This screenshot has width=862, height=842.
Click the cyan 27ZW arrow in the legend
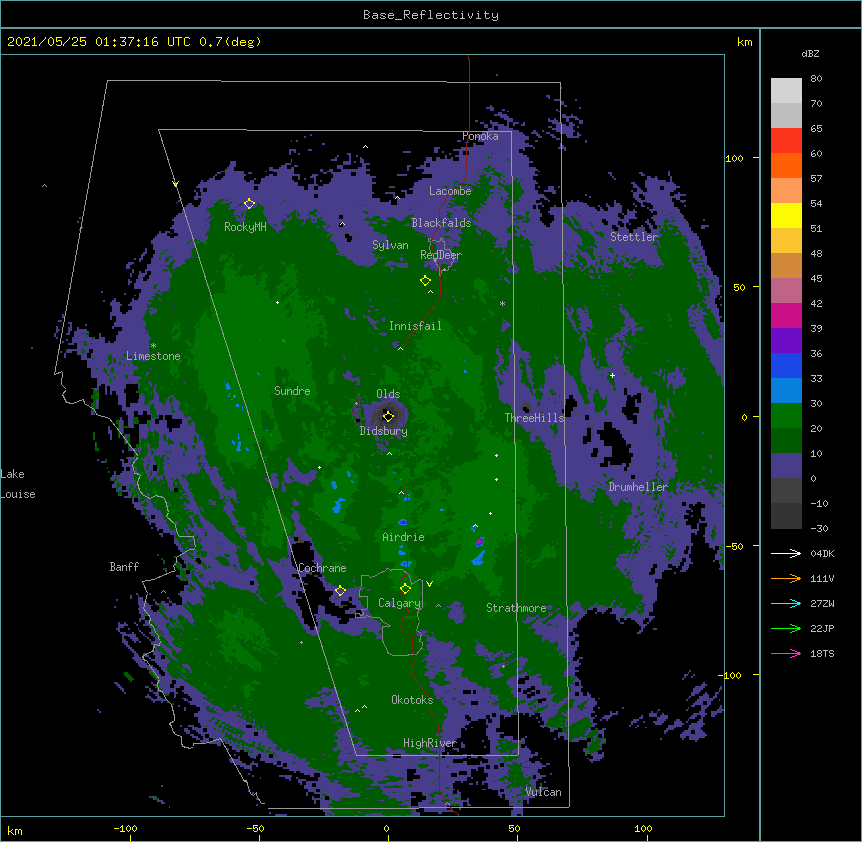coord(786,603)
